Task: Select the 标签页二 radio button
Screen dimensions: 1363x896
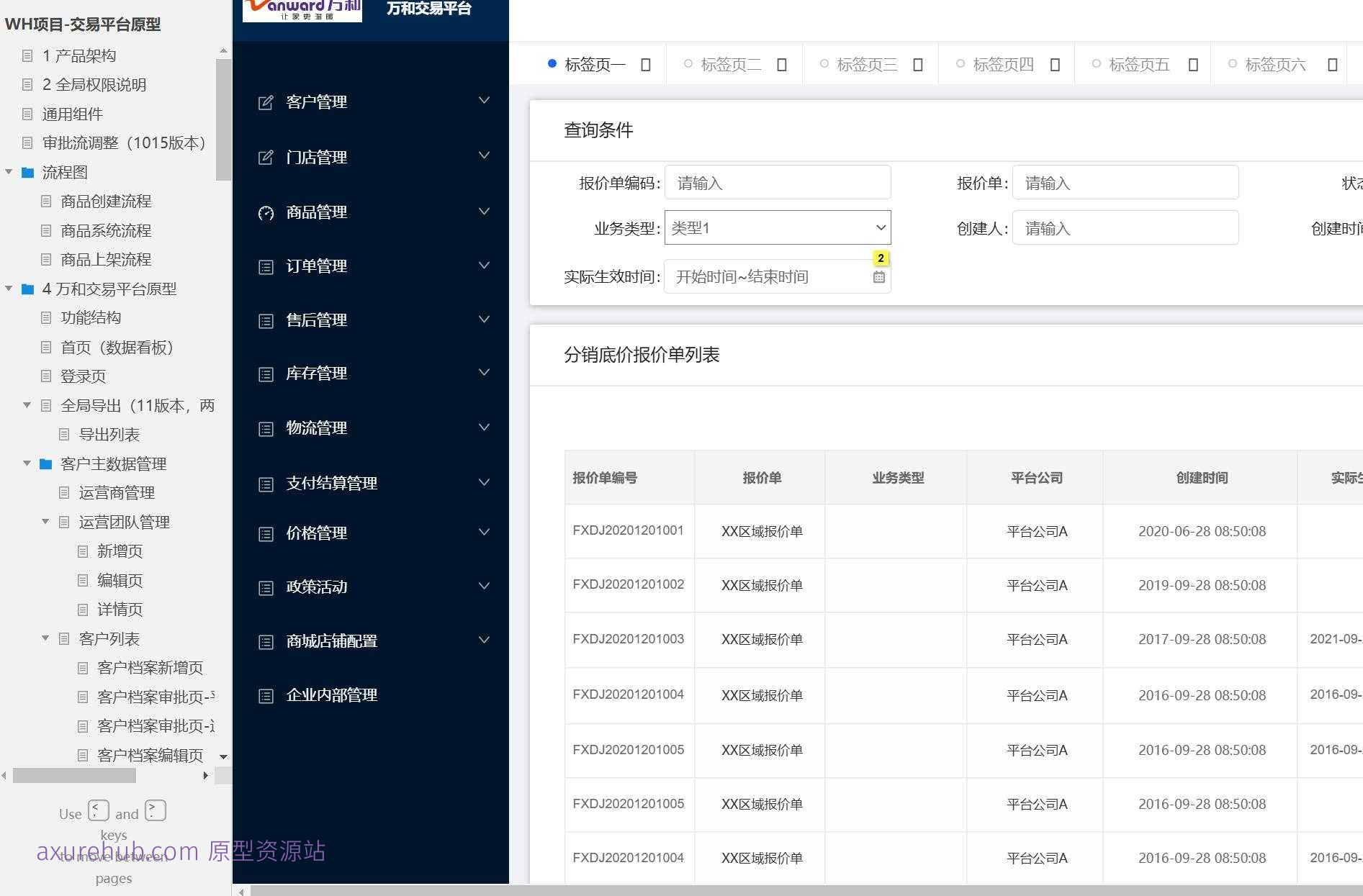Action: 688,63
